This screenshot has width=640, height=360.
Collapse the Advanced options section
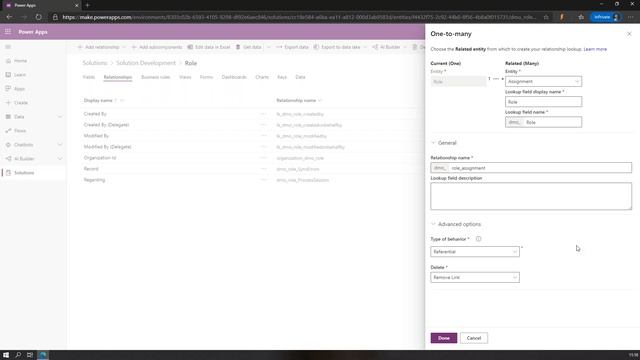click(456, 224)
